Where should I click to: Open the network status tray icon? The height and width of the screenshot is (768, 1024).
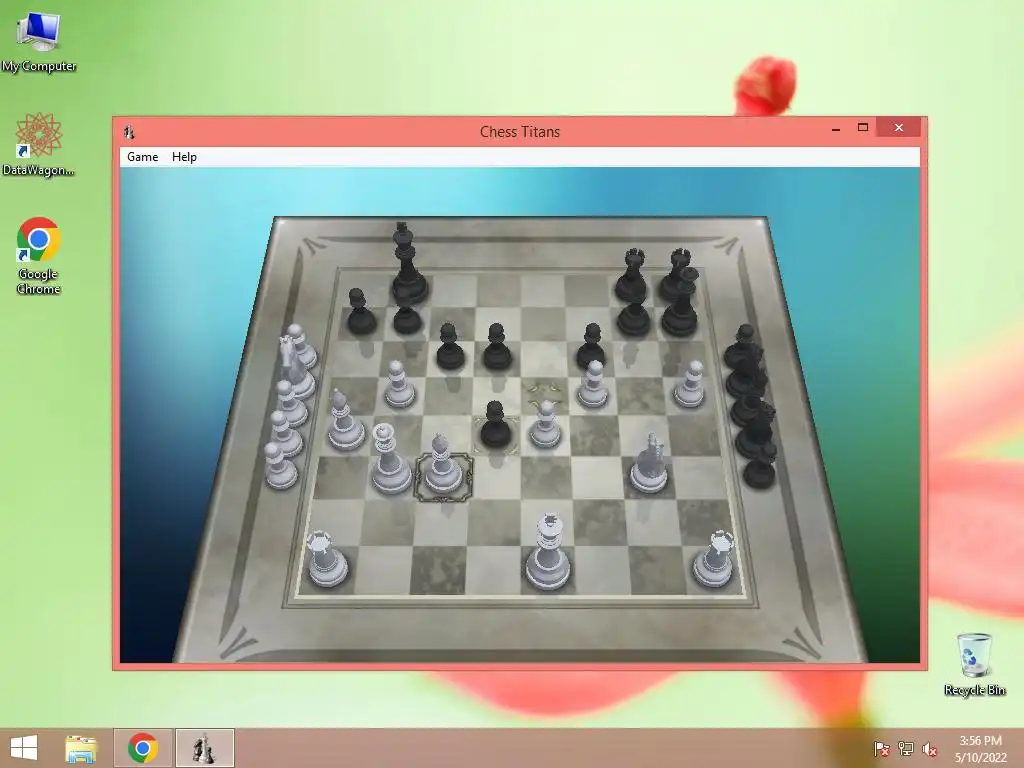906,748
